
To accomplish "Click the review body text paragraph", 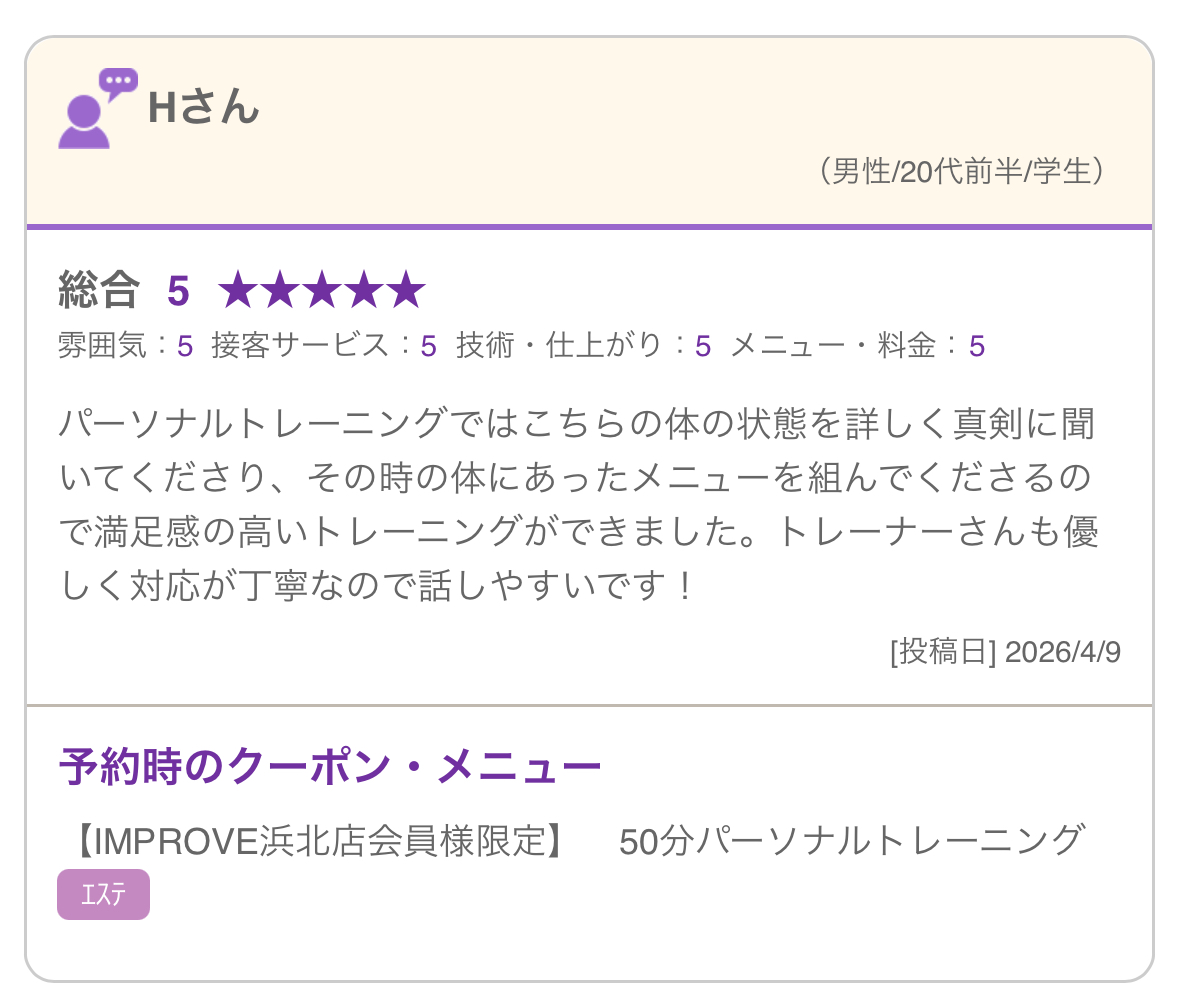I will (x=578, y=505).
